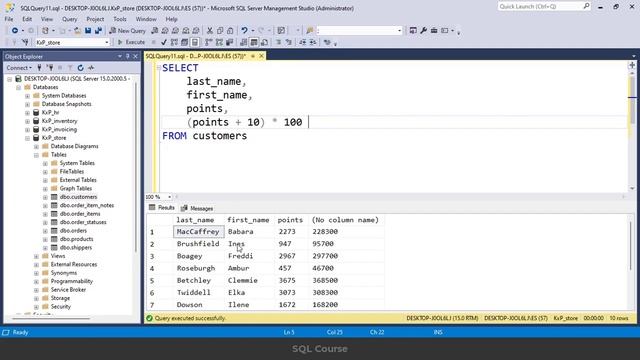Open the Help menu
Viewport: 640px width, 360px height.
coord(171,19)
